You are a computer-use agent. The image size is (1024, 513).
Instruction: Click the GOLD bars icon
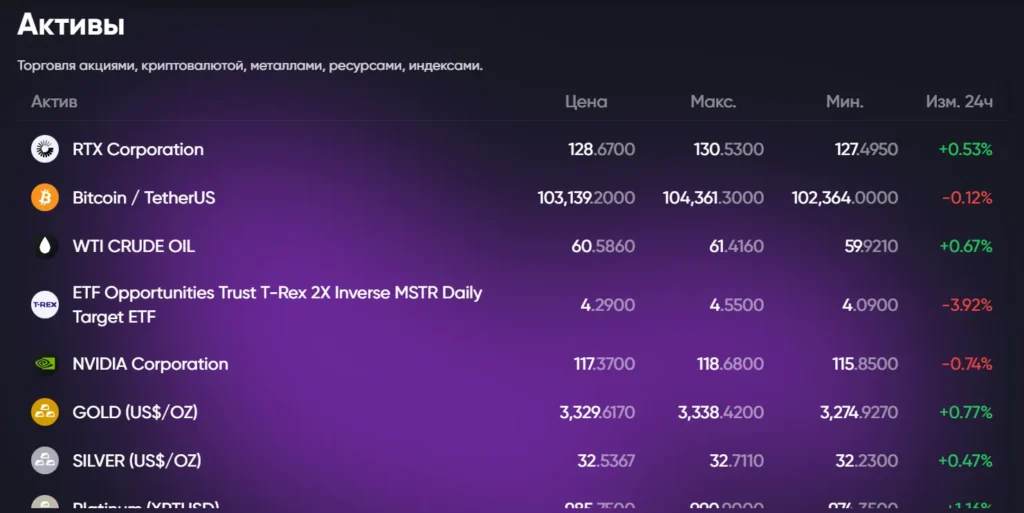[x=45, y=412]
